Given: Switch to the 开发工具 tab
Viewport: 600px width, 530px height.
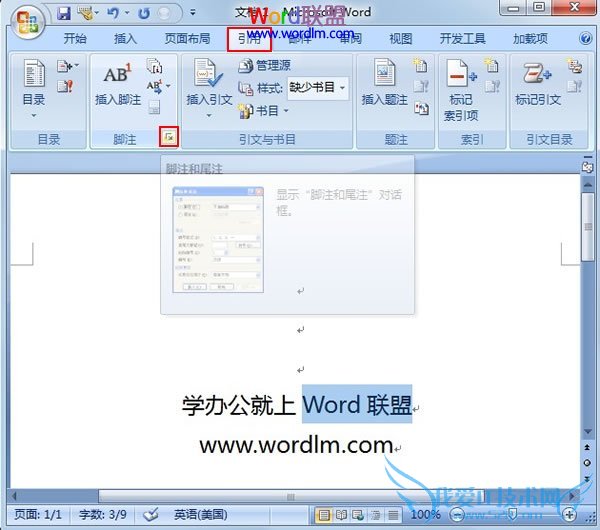Looking at the screenshot, I should point(463,38).
